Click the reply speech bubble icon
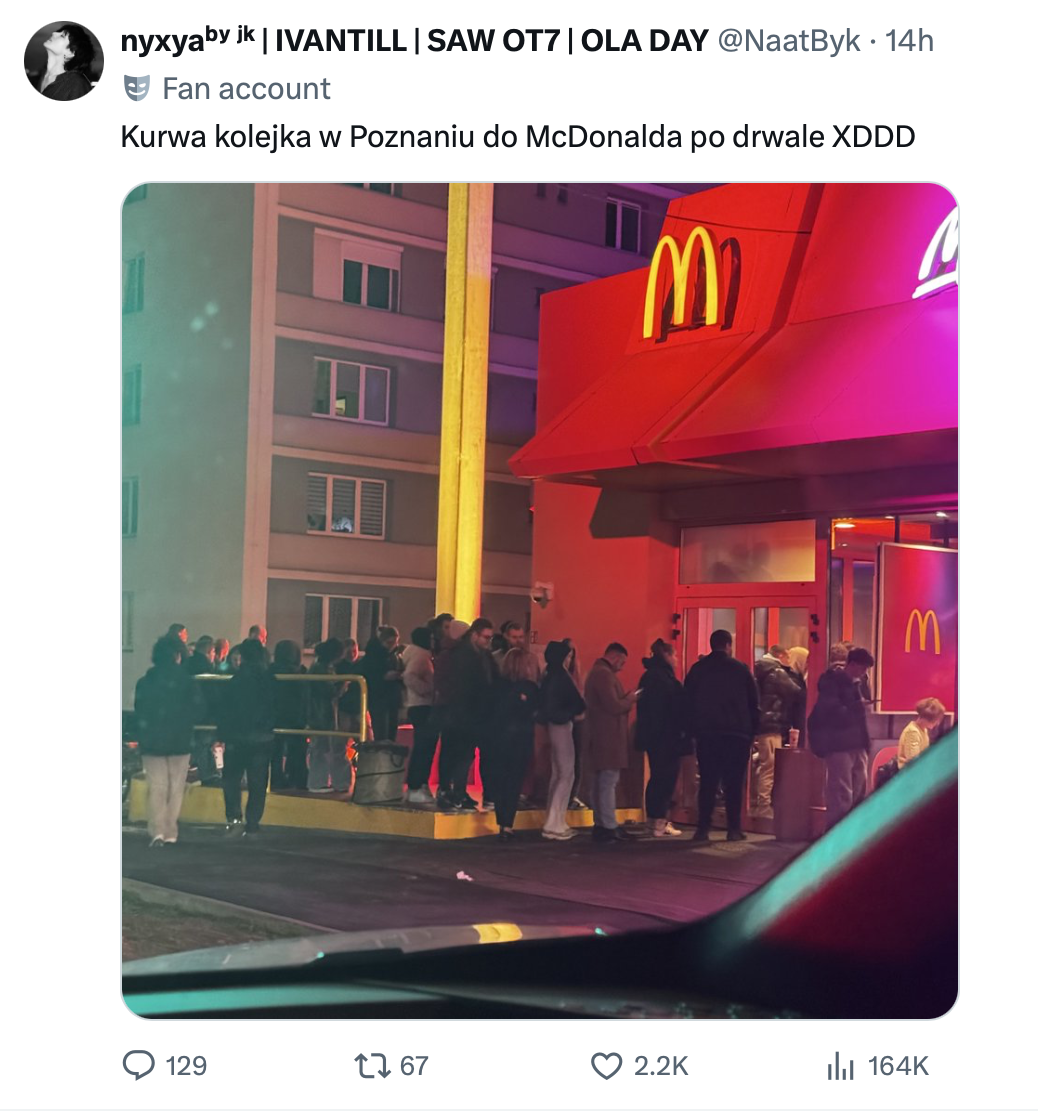The image size is (1038, 1112). [138, 1065]
